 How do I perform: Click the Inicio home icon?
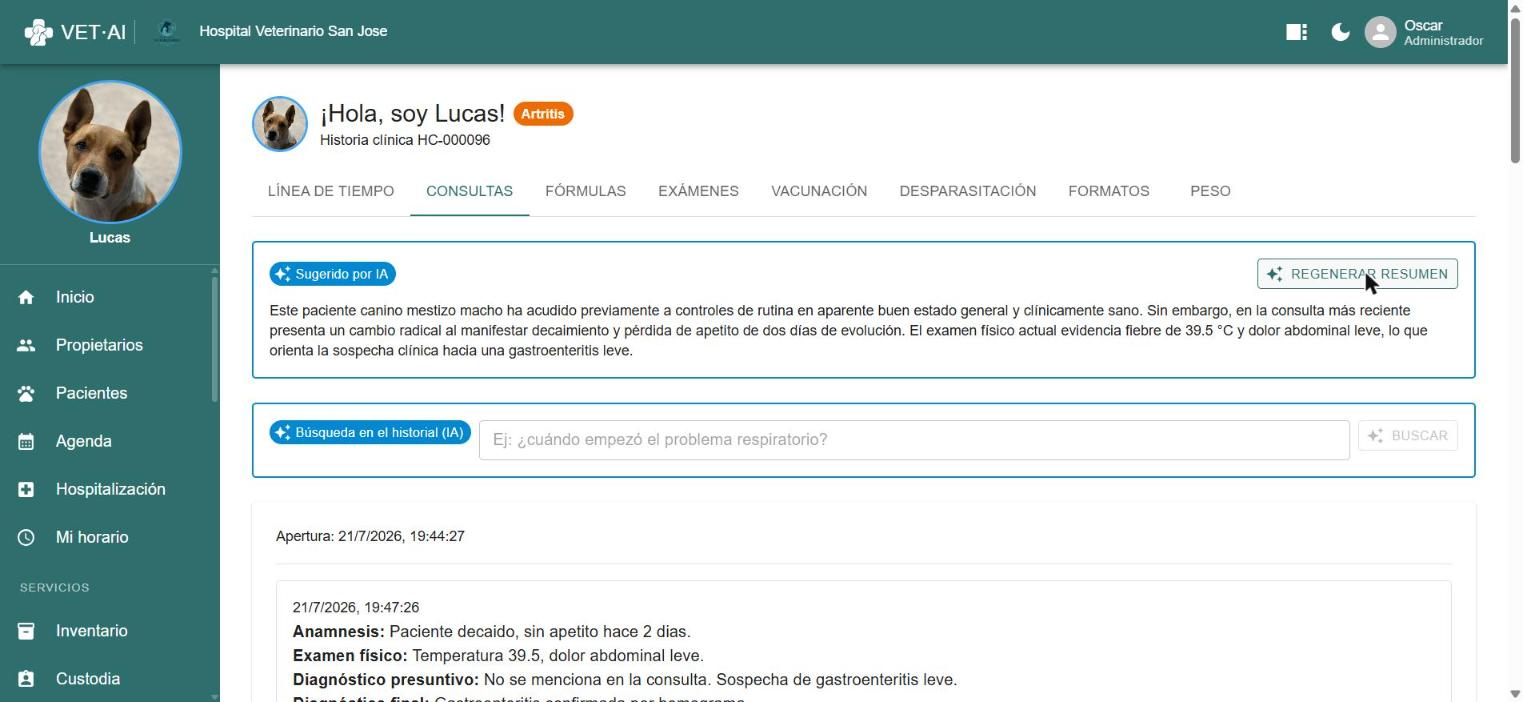(x=26, y=297)
